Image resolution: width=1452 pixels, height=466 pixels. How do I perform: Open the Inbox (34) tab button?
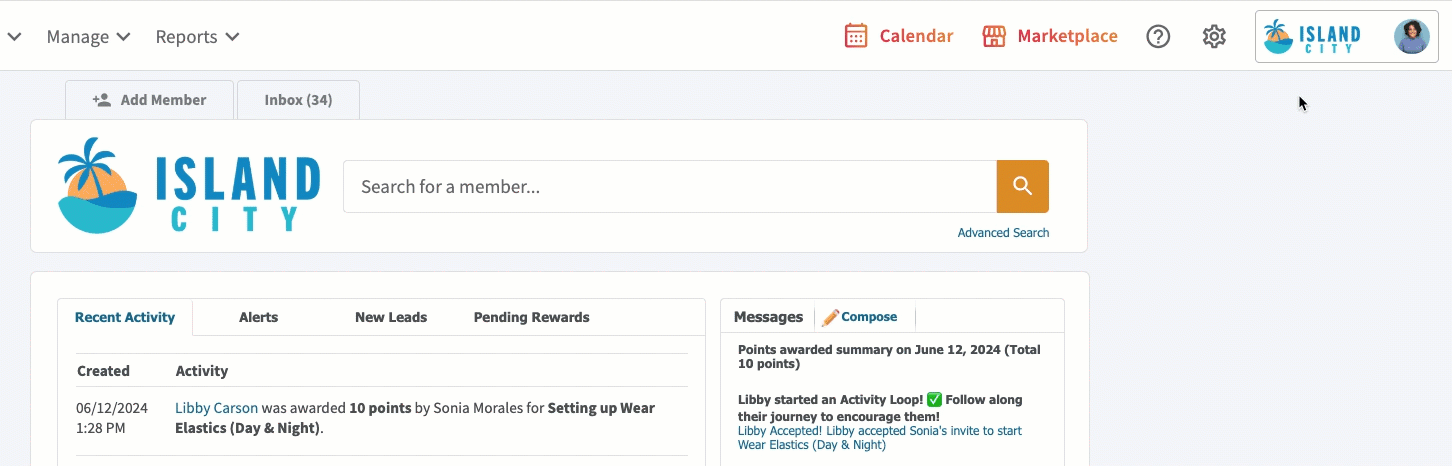point(298,100)
